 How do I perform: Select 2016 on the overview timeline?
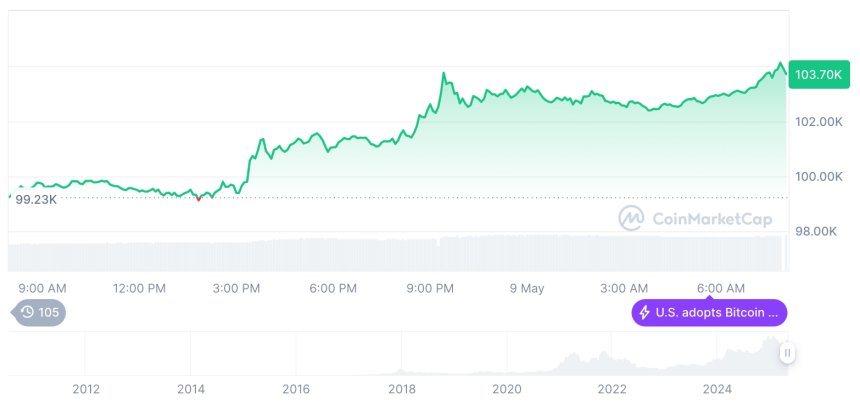(x=296, y=388)
